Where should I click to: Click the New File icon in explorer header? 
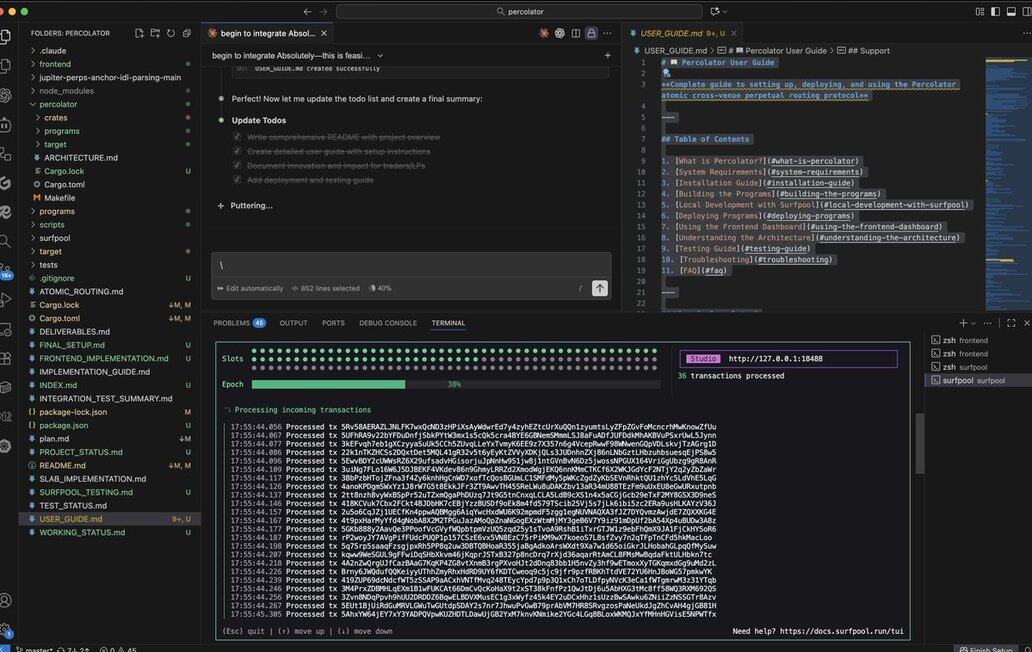coord(139,33)
